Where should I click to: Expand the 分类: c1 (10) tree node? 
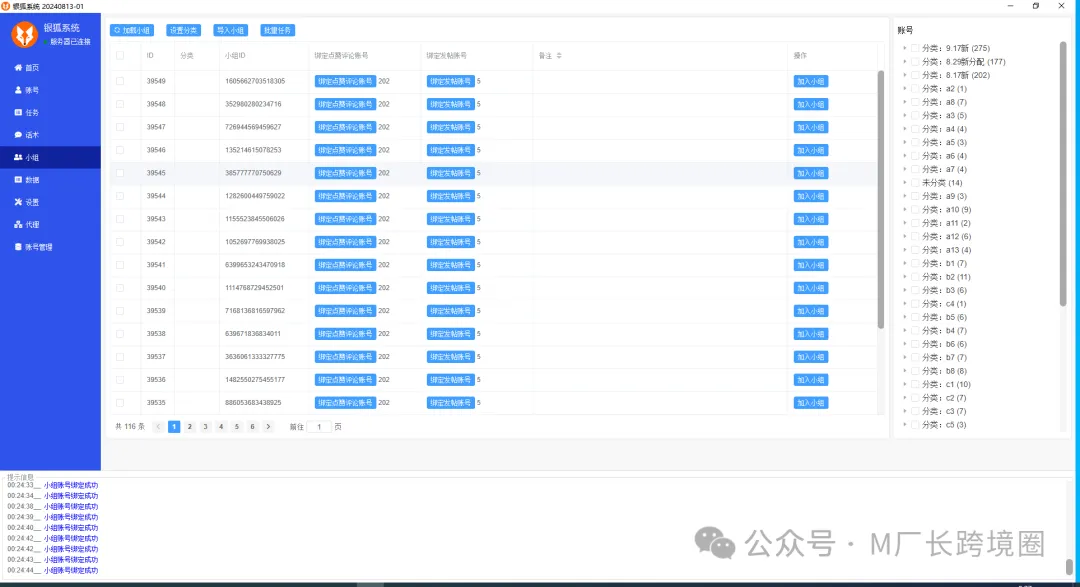905,384
